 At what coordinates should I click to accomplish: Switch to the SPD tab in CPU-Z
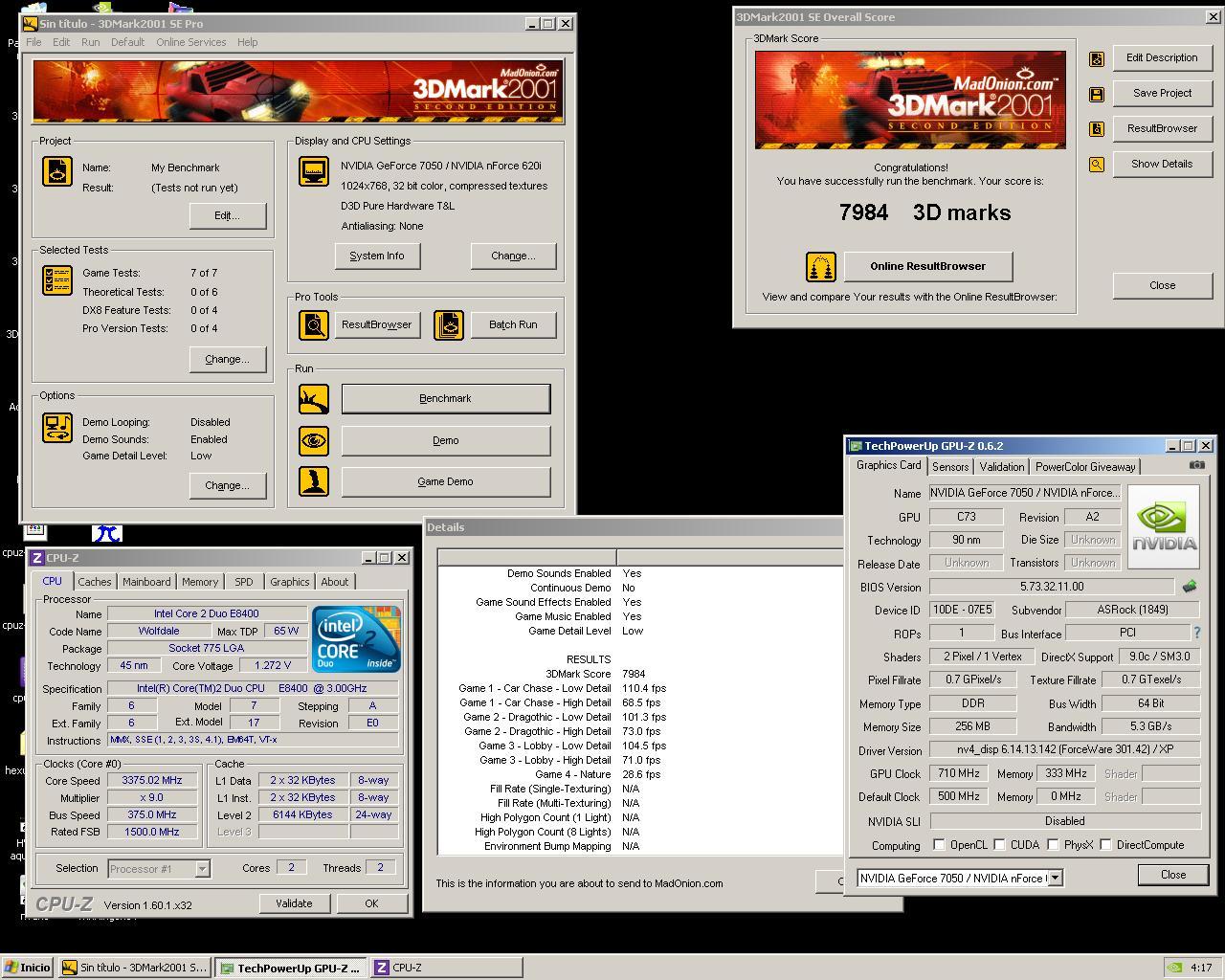click(x=244, y=582)
